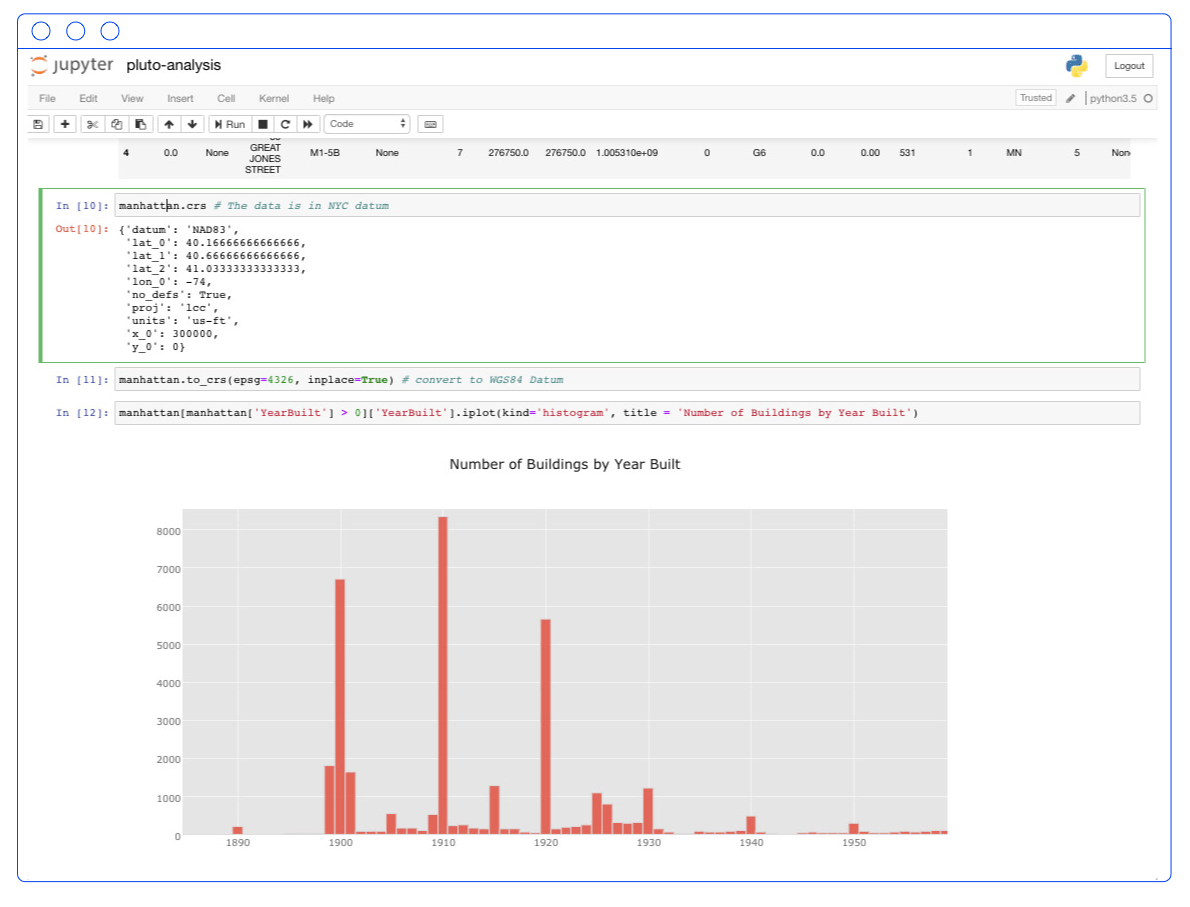Cut the selected cell with the scissors icon
The height and width of the screenshot is (907, 1190).
point(92,123)
